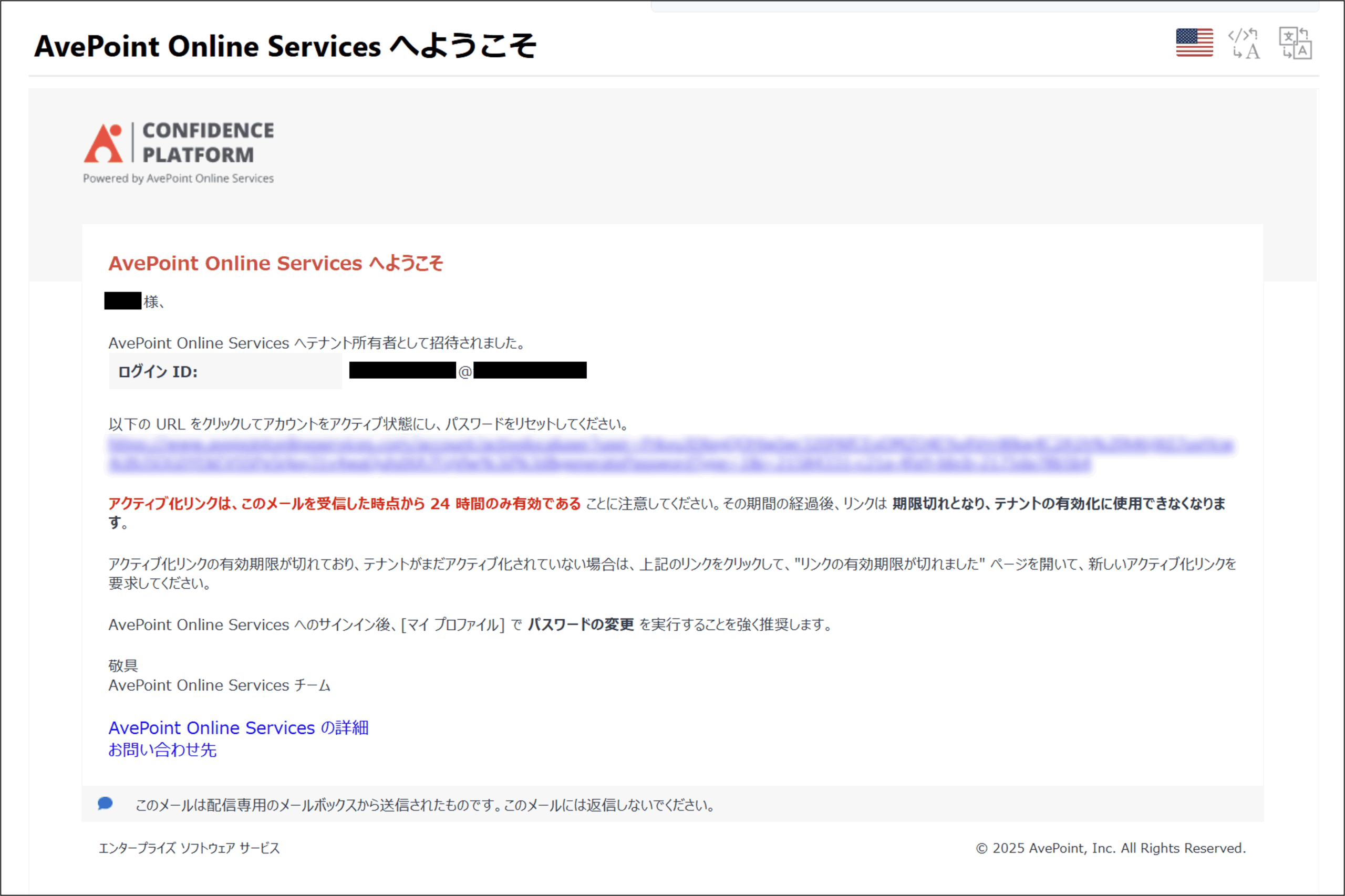The image size is (1345, 896).
Task: Click the US flag language icon
Action: tap(1194, 43)
